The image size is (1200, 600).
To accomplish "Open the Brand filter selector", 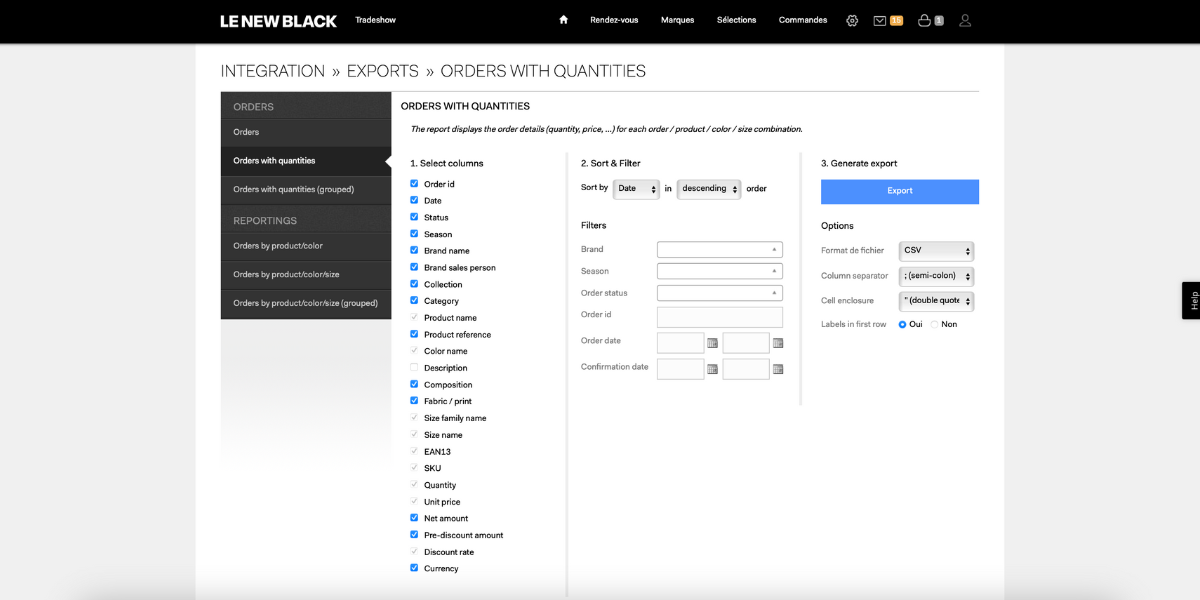I will coord(720,250).
